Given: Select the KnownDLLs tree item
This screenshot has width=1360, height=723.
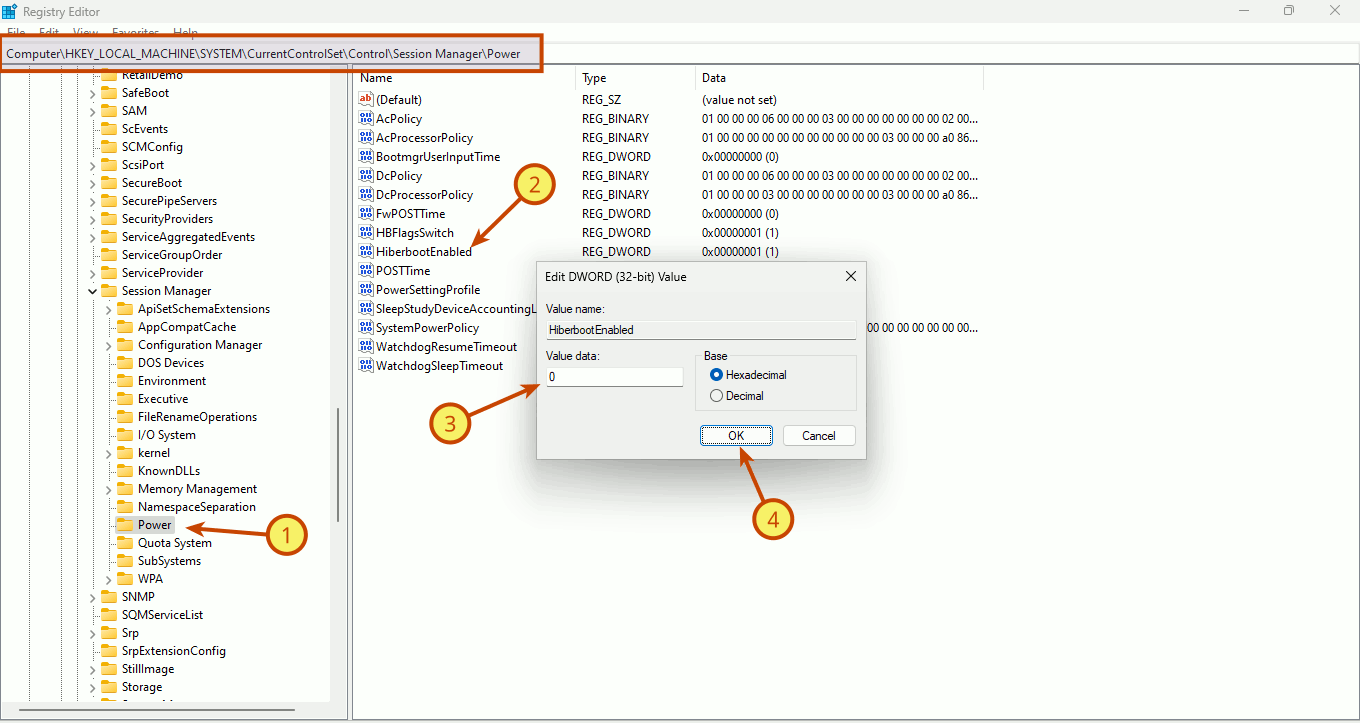Looking at the screenshot, I should 168,471.
